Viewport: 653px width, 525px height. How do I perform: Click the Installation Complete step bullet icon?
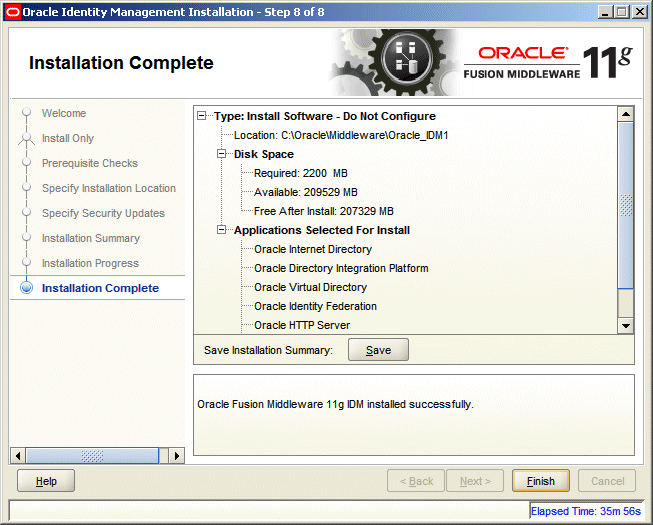tap(26, 288)
